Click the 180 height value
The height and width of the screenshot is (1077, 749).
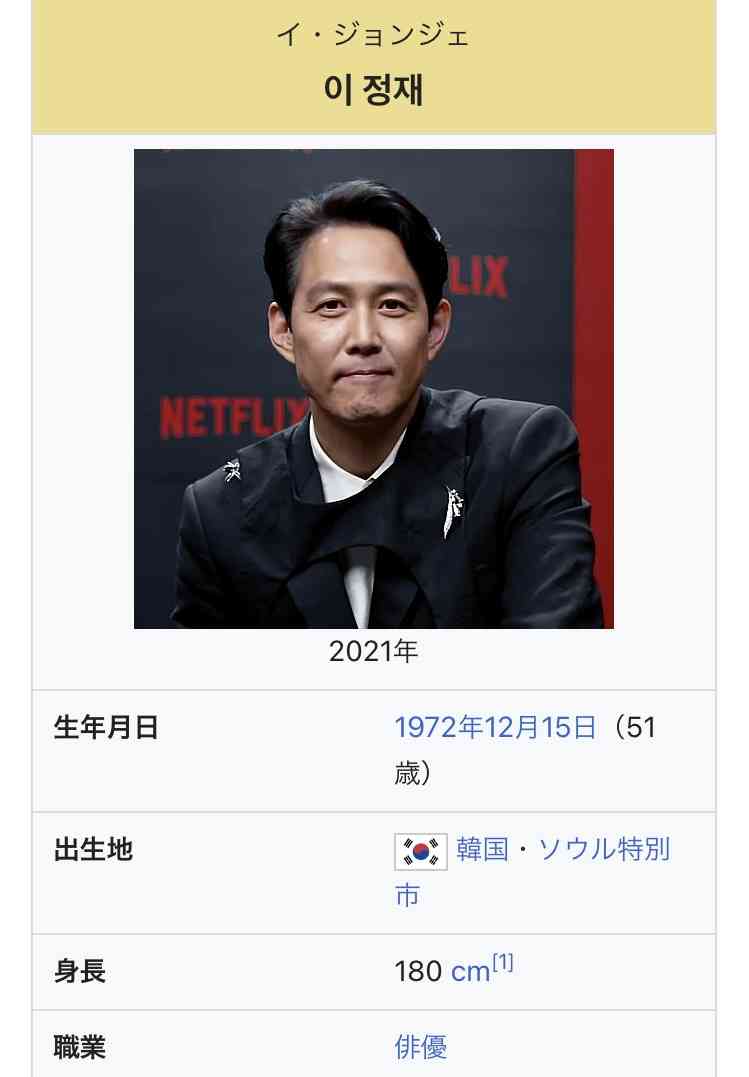click(418, 972)
